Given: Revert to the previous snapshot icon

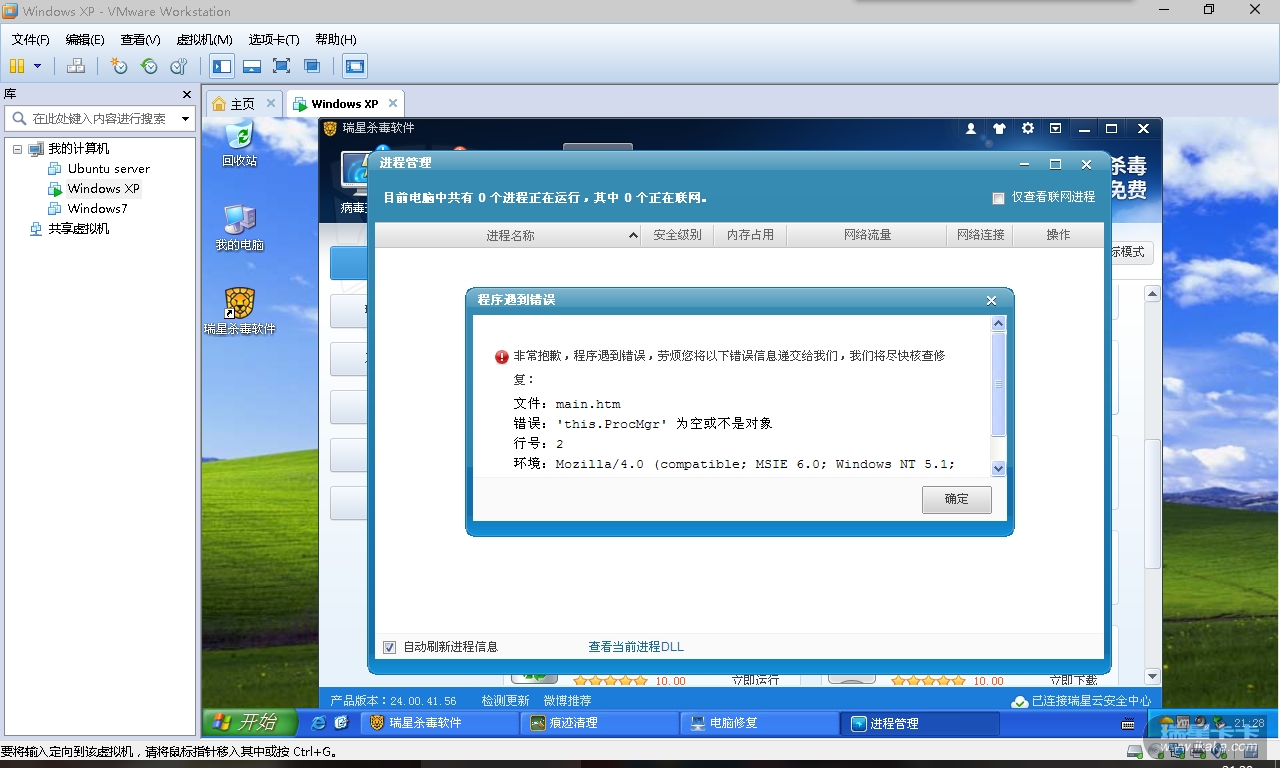Looking at the screenshot, I should tap(149, 66).
